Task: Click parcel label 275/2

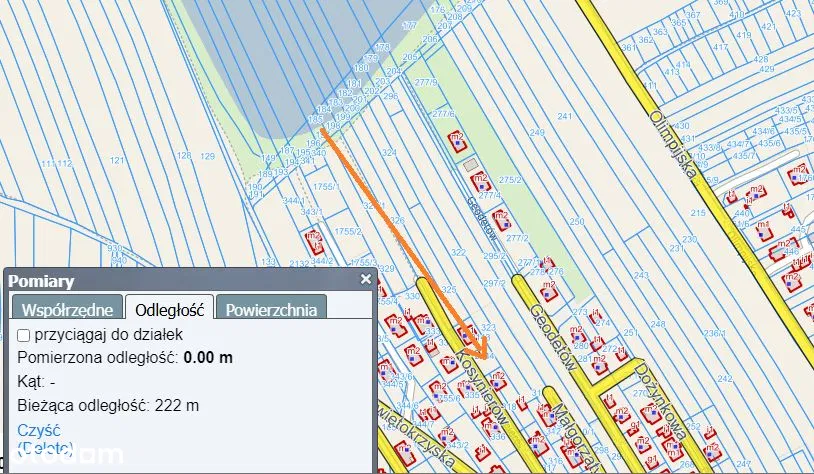Action: (x=510, y=180)
